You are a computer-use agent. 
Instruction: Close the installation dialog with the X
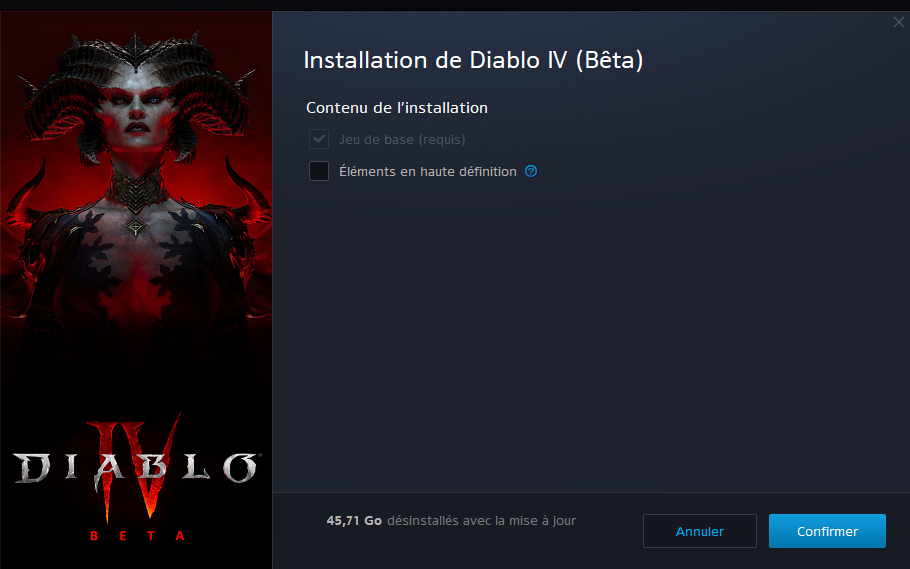click(898, 22)
